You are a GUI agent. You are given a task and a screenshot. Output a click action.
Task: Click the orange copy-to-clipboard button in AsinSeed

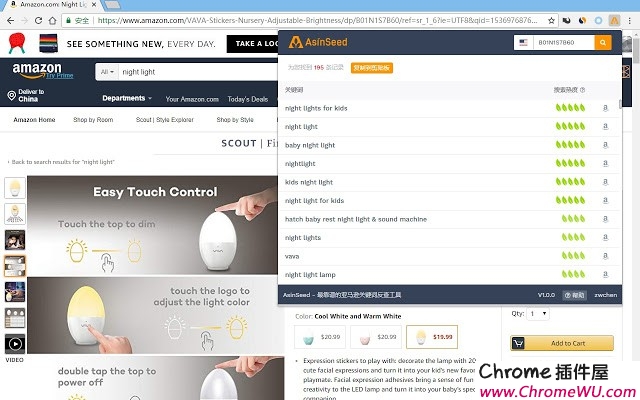[371, 68]
